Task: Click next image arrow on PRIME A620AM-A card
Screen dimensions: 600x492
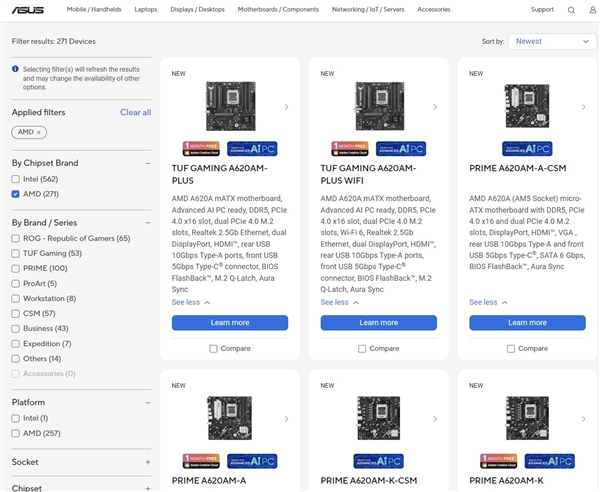Action: (286, 419)
